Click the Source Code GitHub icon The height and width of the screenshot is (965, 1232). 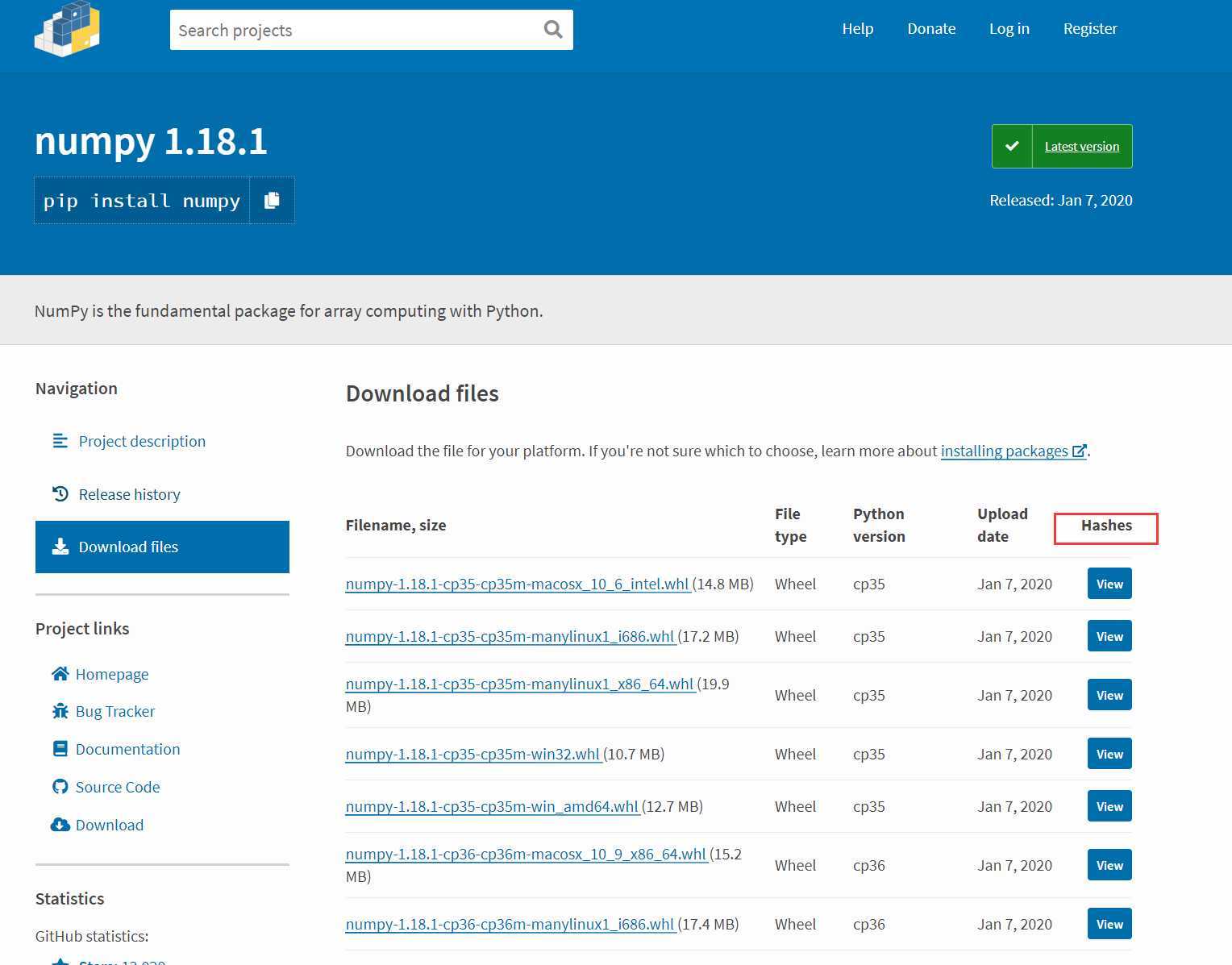(x=60, y=787)
